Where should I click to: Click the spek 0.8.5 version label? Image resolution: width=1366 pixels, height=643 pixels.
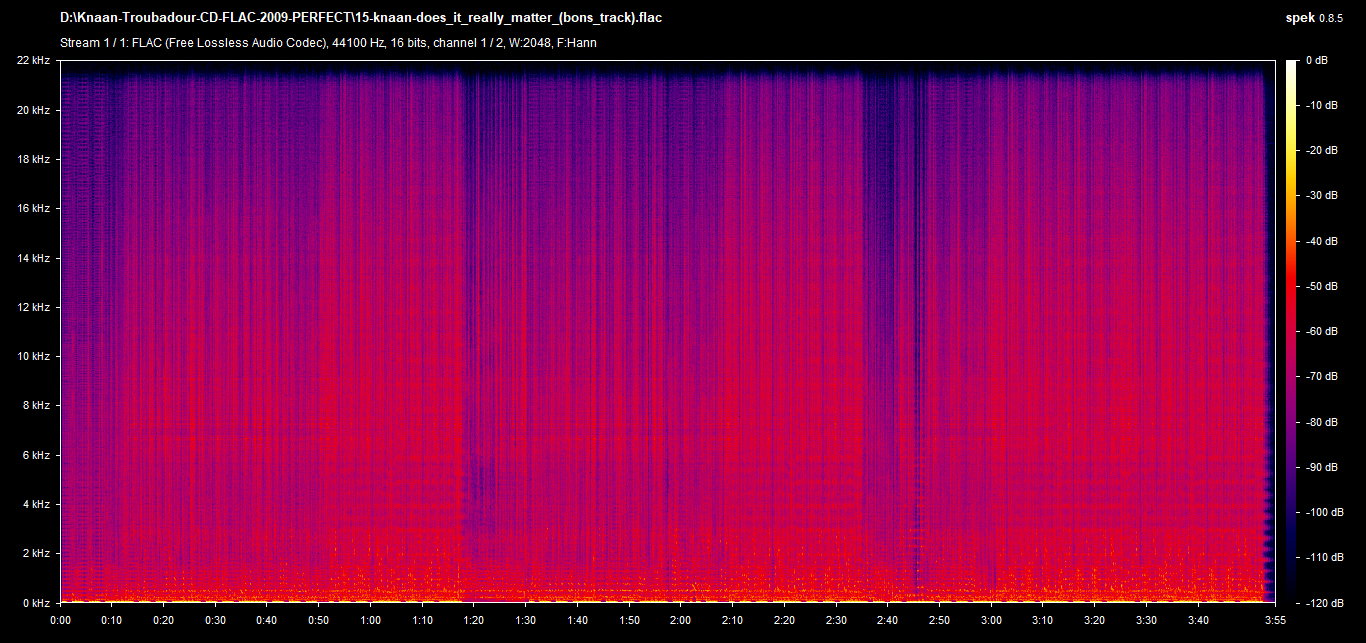click(x=1319, y=18)
